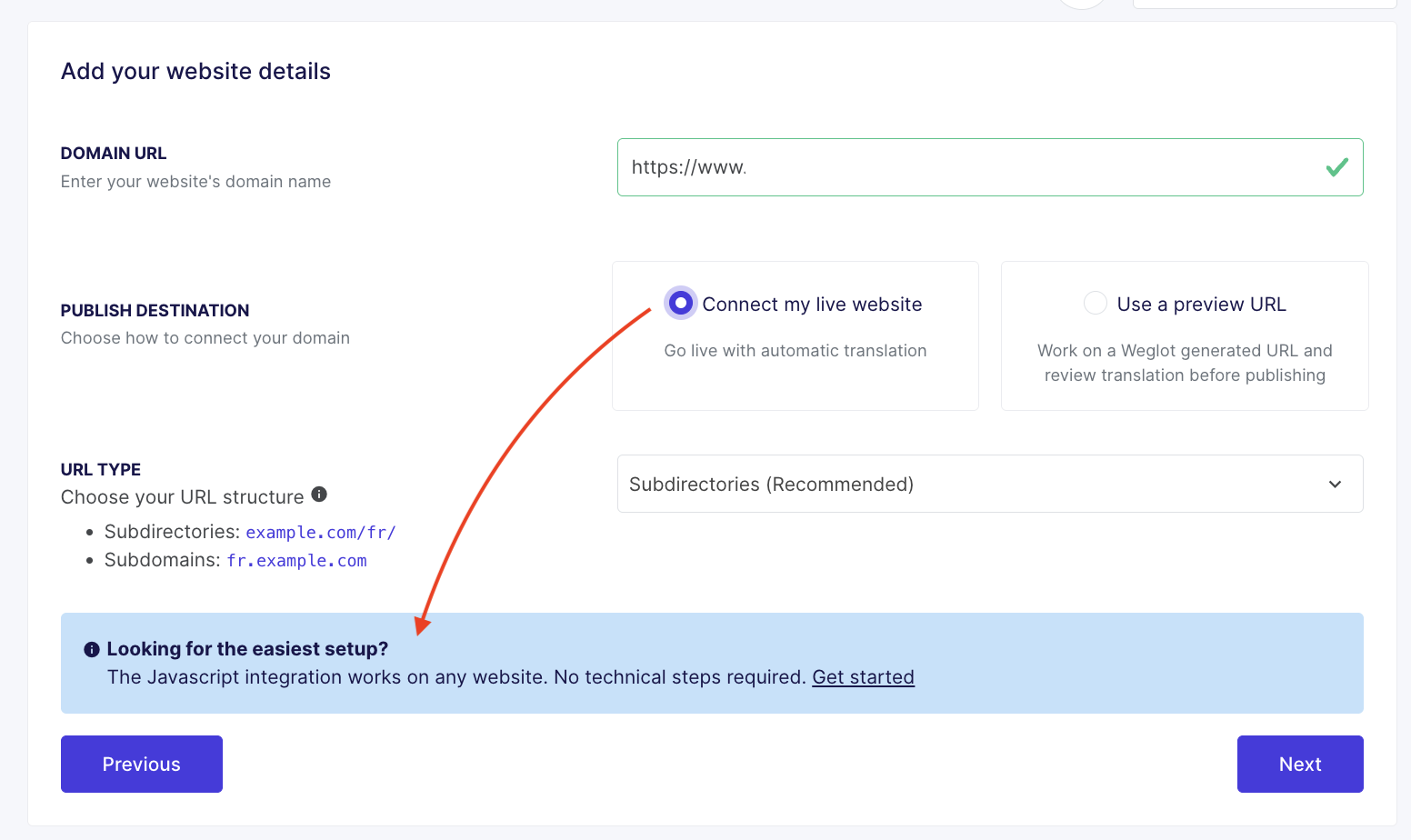The image size is (1411, 840).
Task: Click the URL structure info icon
Action: pos(319,495)
